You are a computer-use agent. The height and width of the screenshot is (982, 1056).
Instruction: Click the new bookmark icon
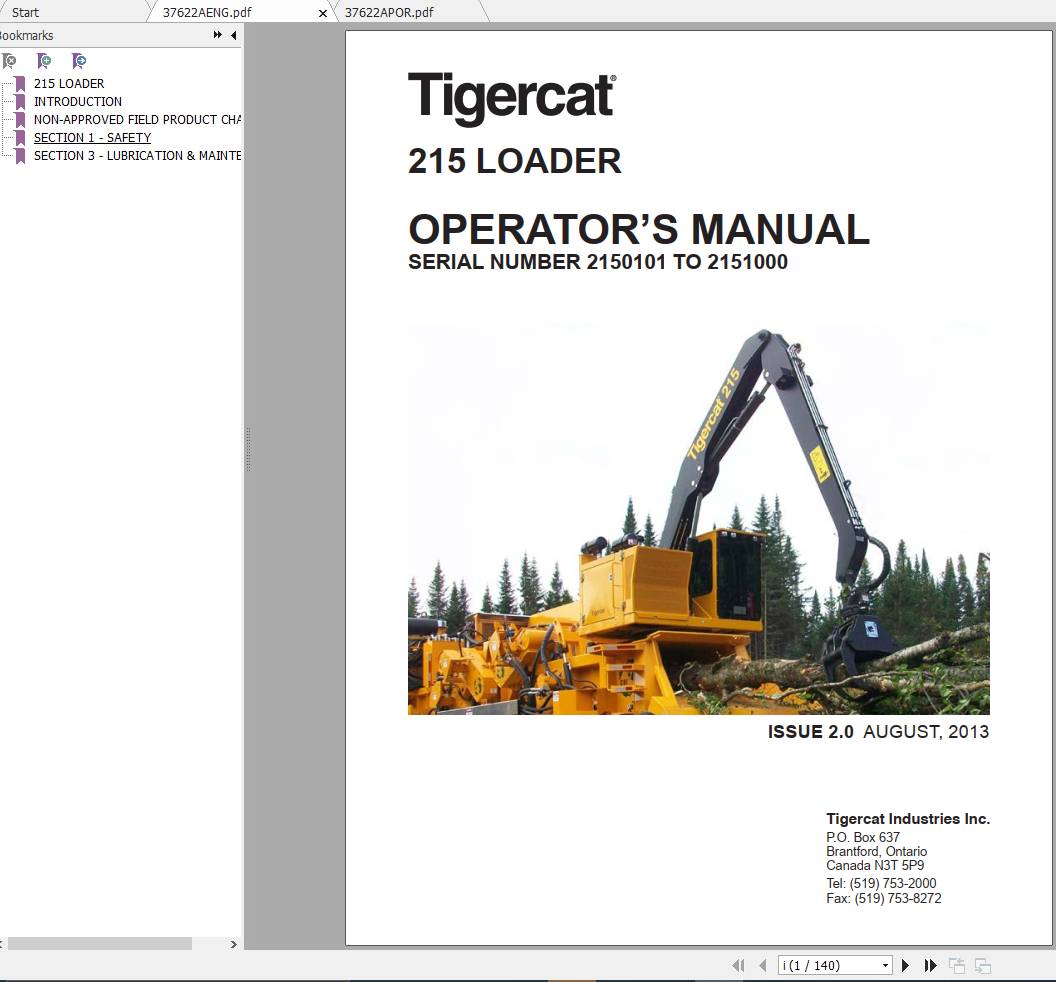44,61
